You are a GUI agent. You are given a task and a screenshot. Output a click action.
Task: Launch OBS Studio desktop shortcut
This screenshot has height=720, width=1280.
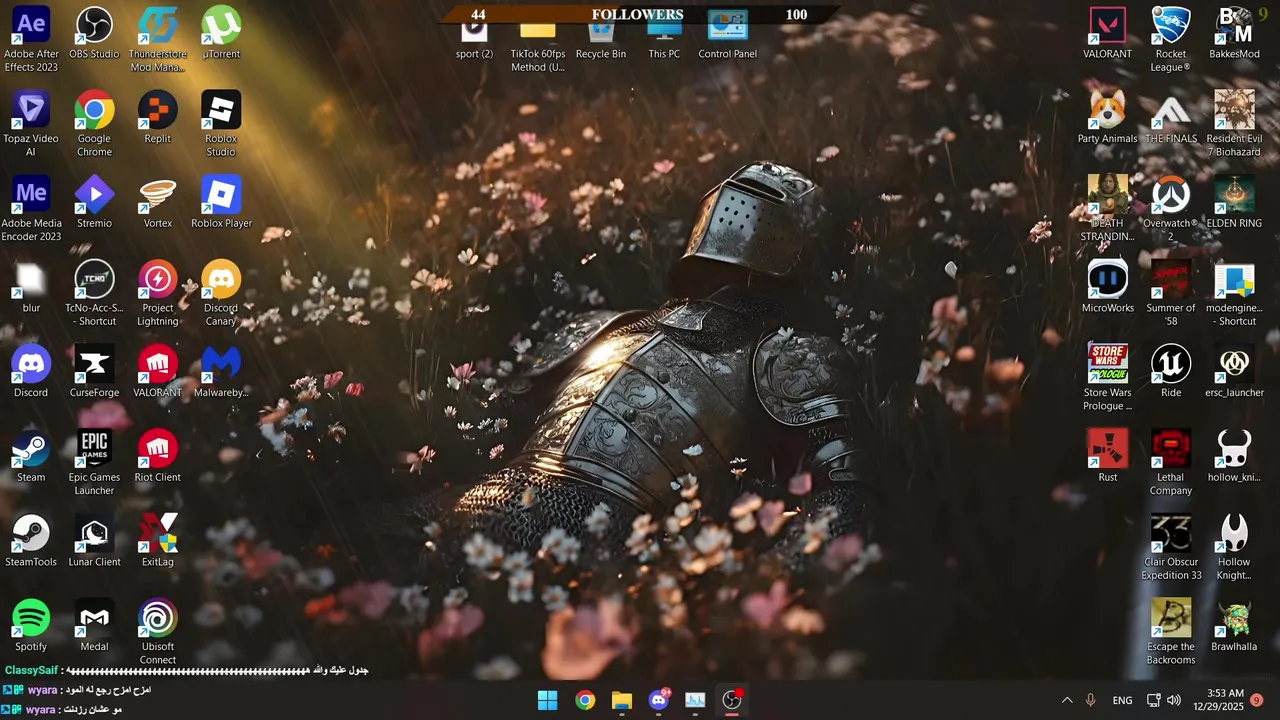click(94, 33)
